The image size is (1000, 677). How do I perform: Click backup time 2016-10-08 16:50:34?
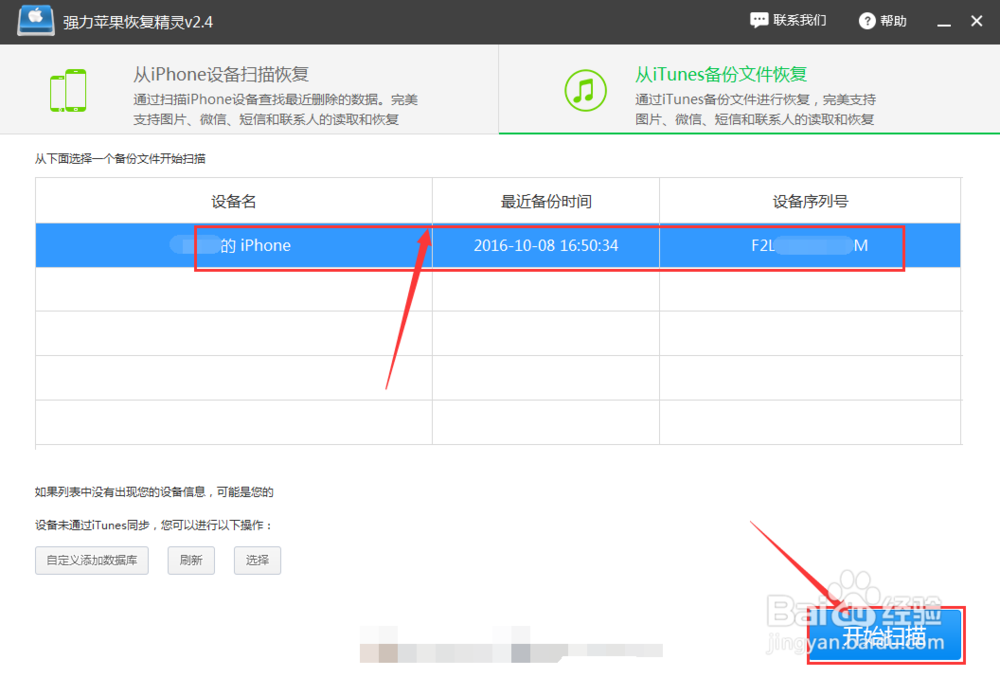[546, 245]
